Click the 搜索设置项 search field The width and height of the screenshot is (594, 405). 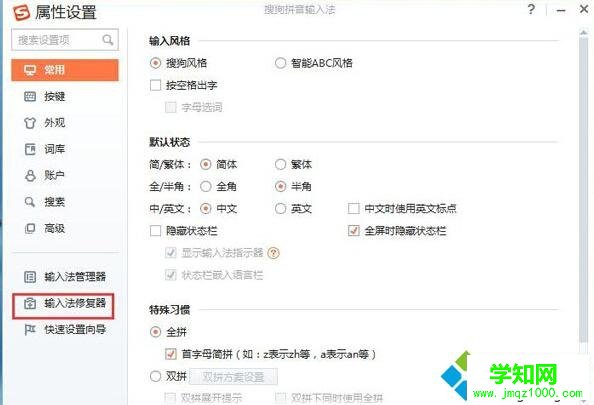pos(65,39)
